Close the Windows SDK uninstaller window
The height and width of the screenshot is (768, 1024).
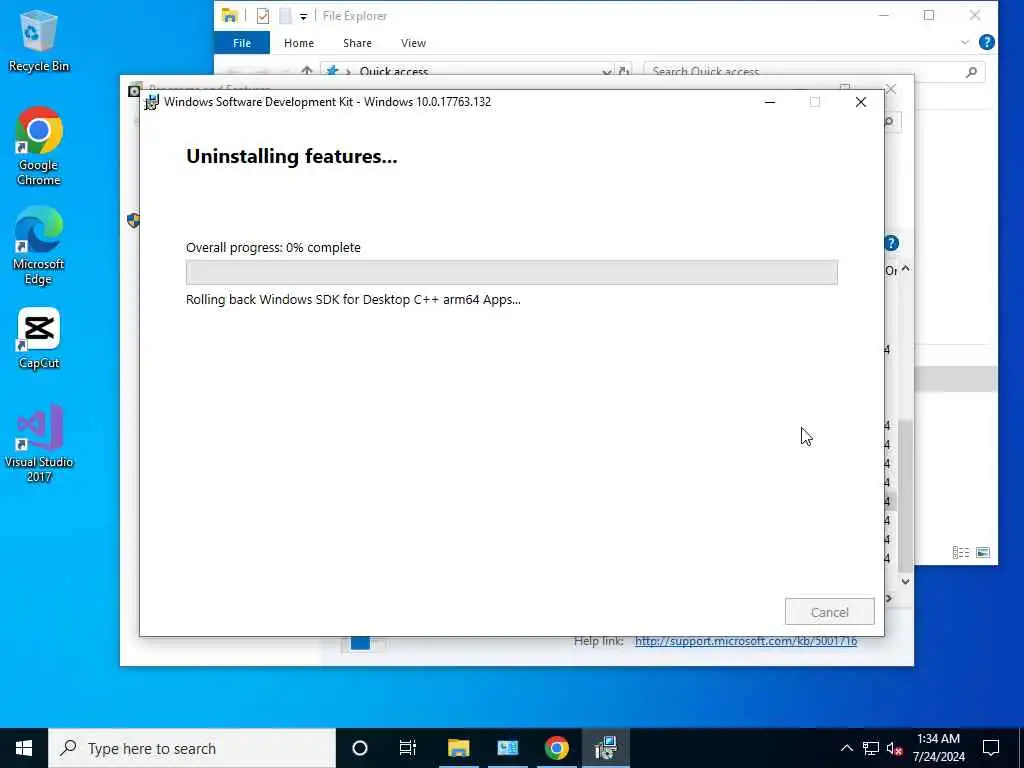coord(861,102)
